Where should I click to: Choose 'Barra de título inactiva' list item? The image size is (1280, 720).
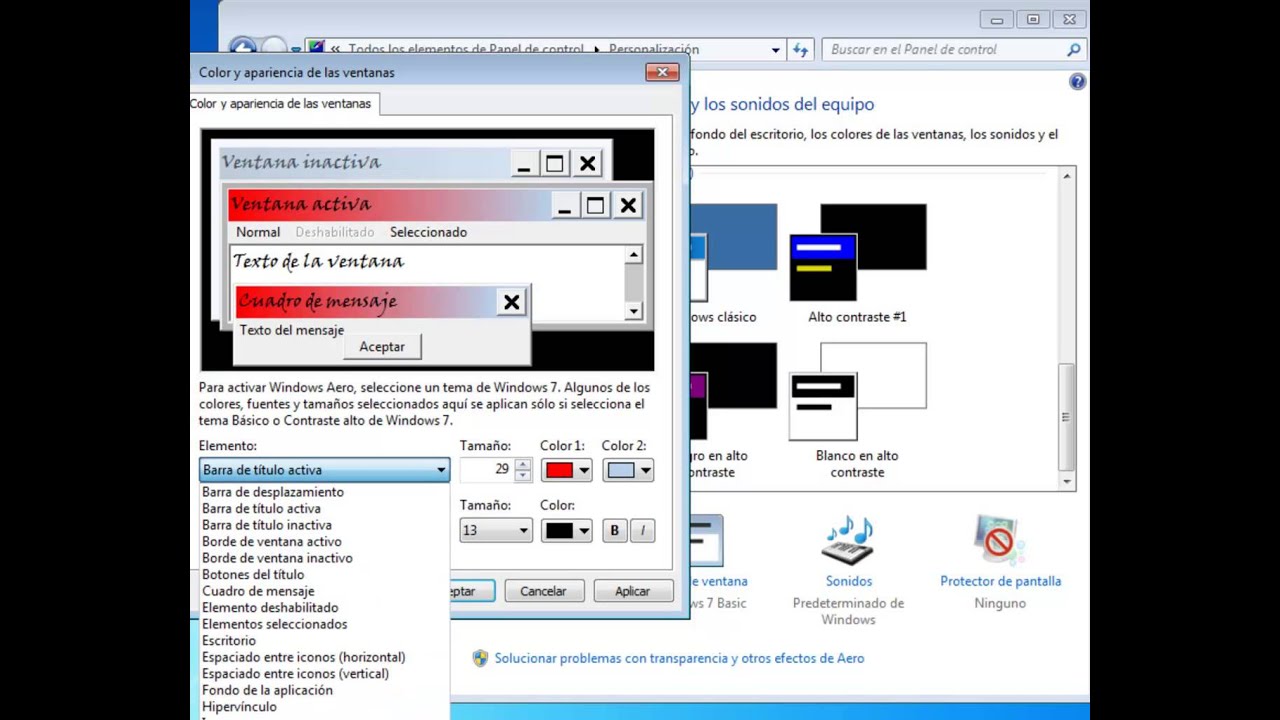click(267, 525)
